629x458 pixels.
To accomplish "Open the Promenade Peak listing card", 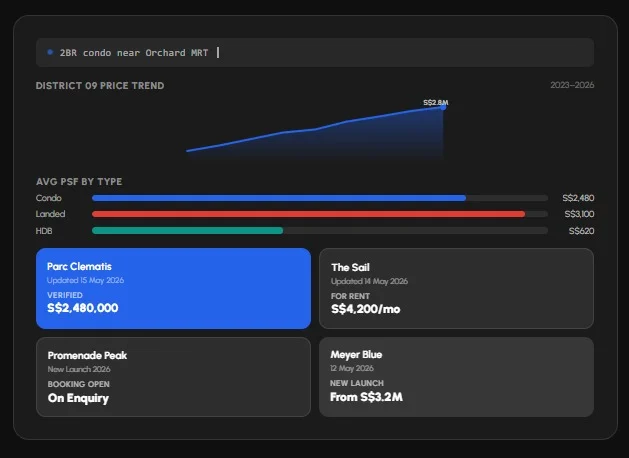I will [173, 377].
